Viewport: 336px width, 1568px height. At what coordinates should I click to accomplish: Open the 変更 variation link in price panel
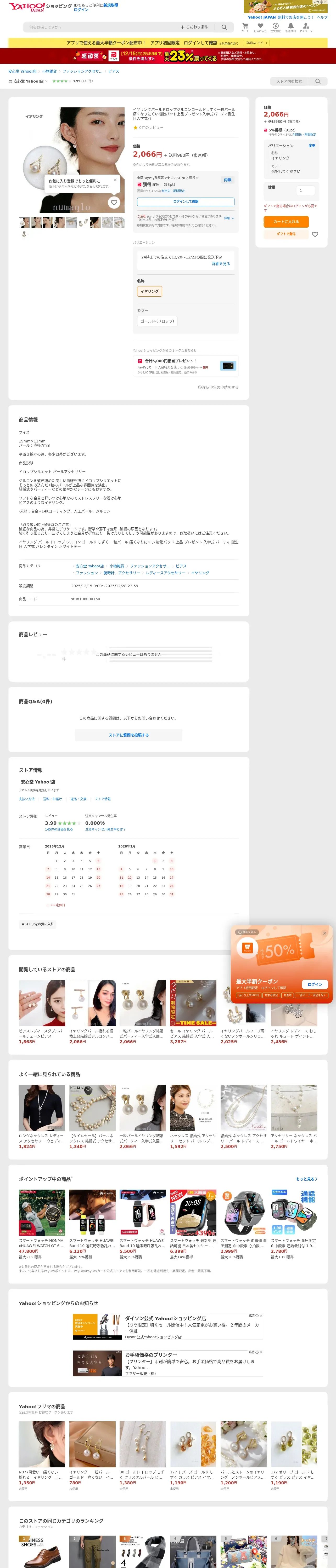pyautogui.click(x=312, y=146)
